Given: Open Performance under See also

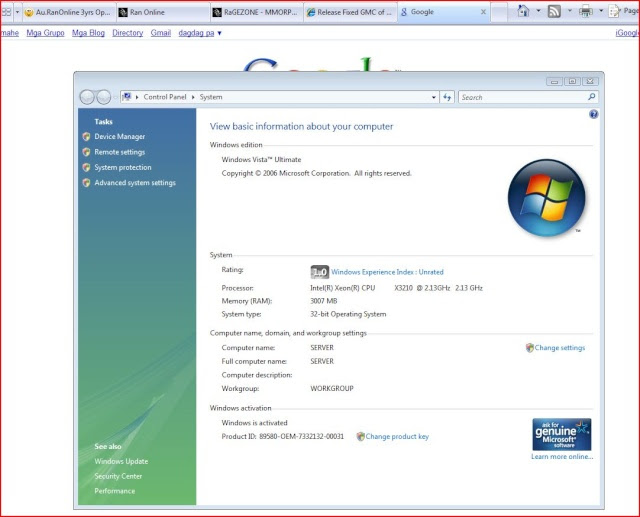Looking at the screenshot, I should (x=114, y=491).
